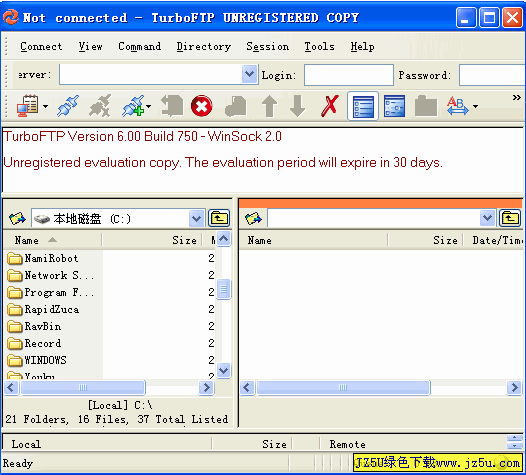Open the Help menu
Screen dimensions: 526x475
tap(362, 46)
